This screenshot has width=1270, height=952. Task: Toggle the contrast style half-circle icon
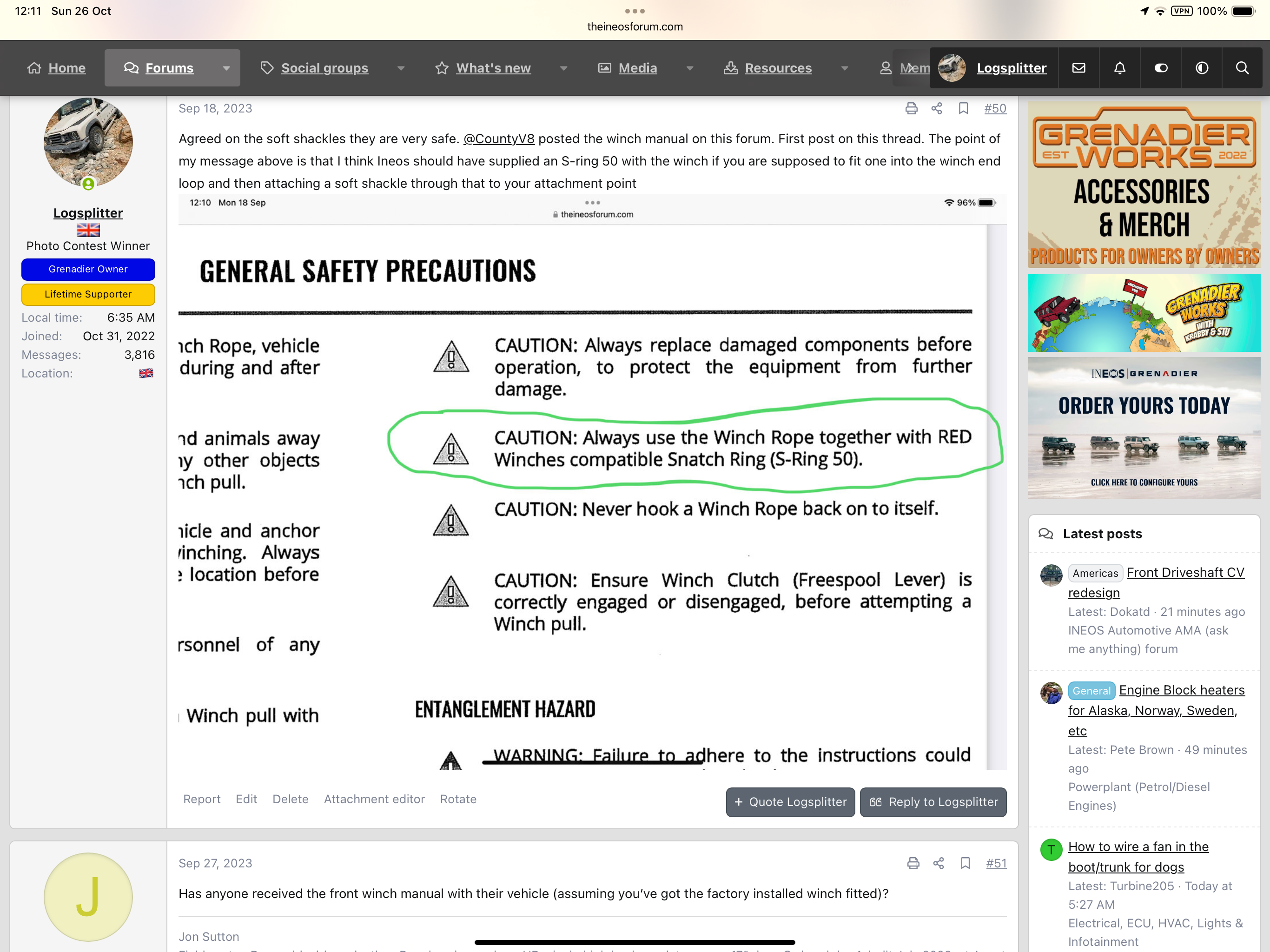pos(1202,68)
